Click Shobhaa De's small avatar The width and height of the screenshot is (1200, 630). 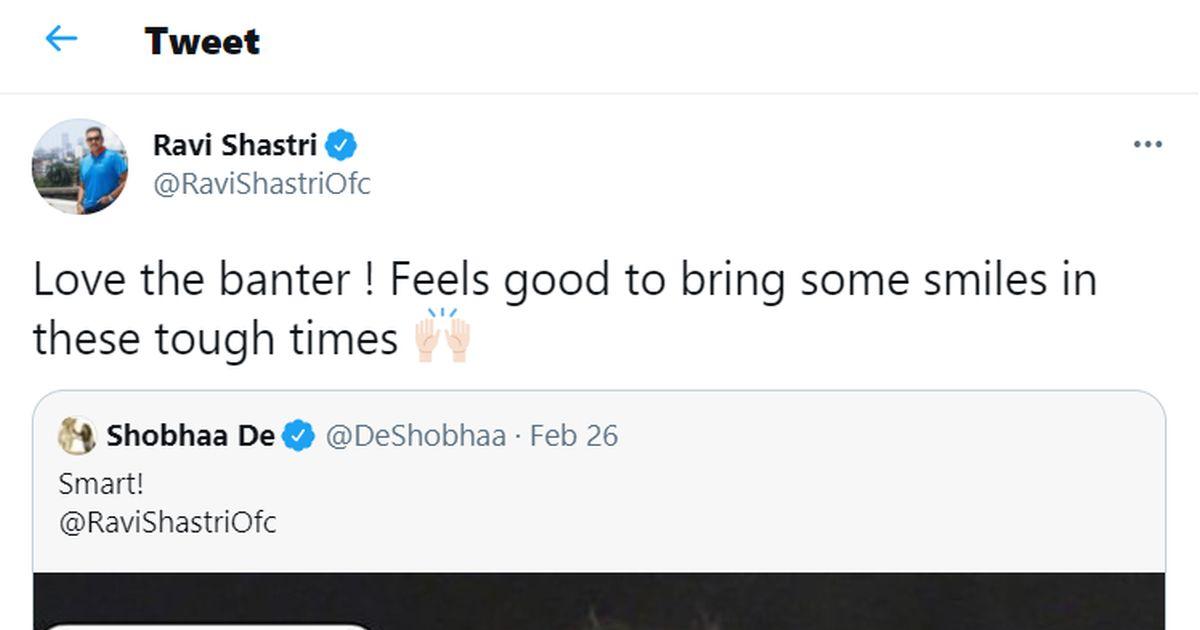point(77,436)
